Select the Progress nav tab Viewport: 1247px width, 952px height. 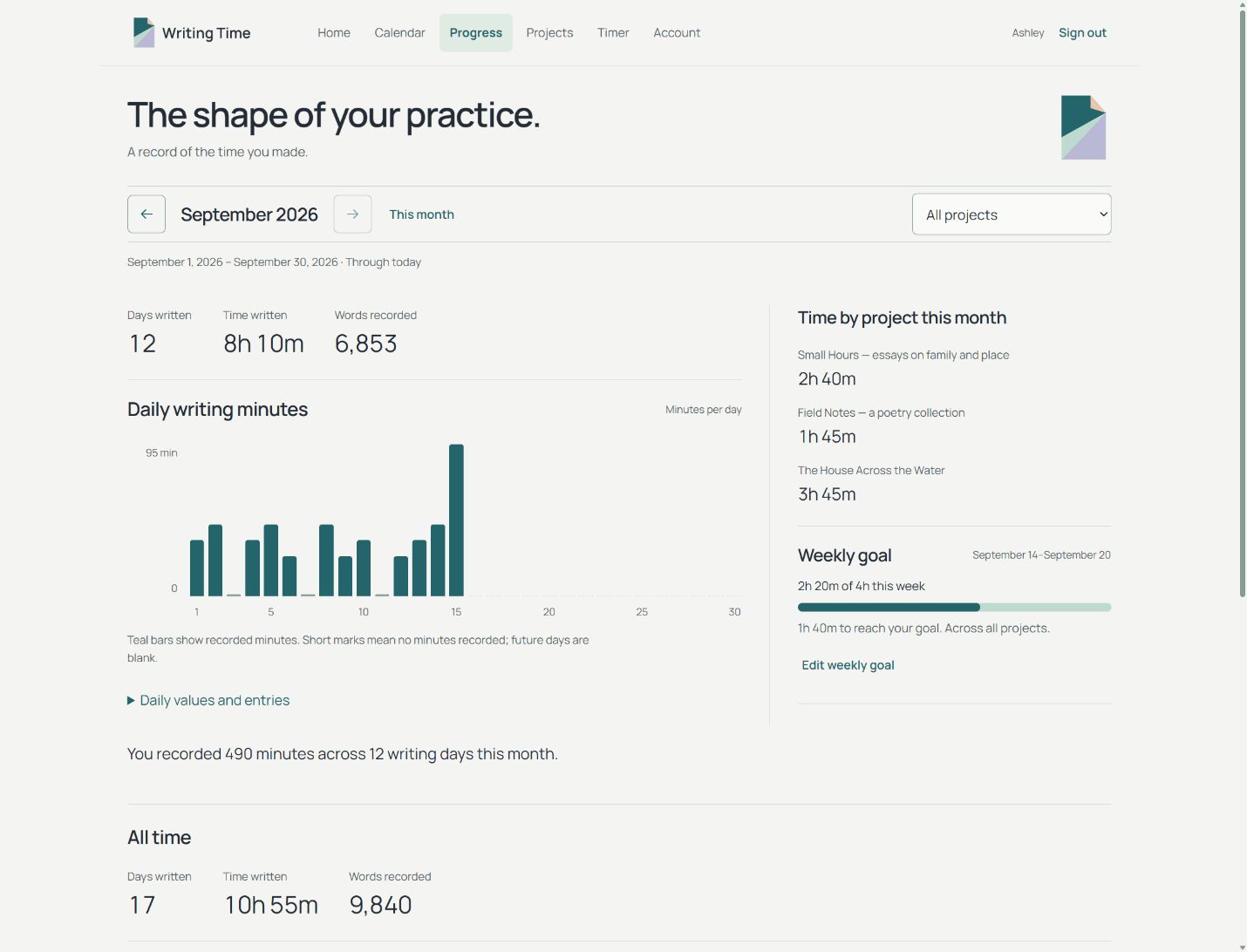pyautogui.click(x=476, y=33)
